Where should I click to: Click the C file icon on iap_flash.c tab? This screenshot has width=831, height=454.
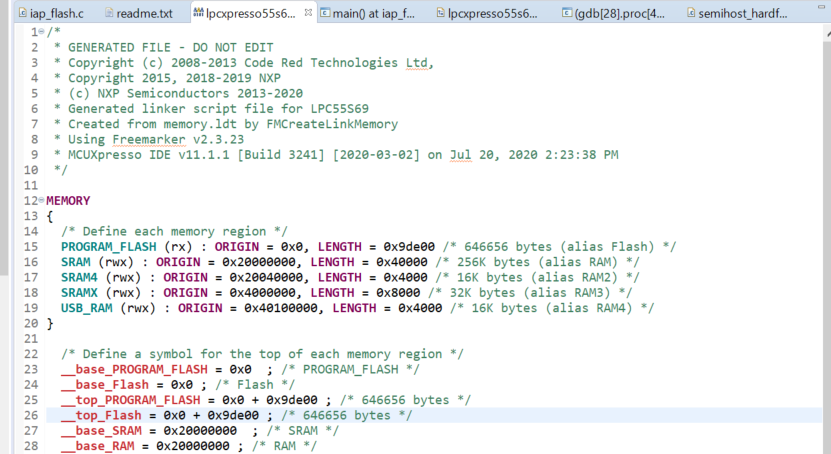[x=23, y=12]
